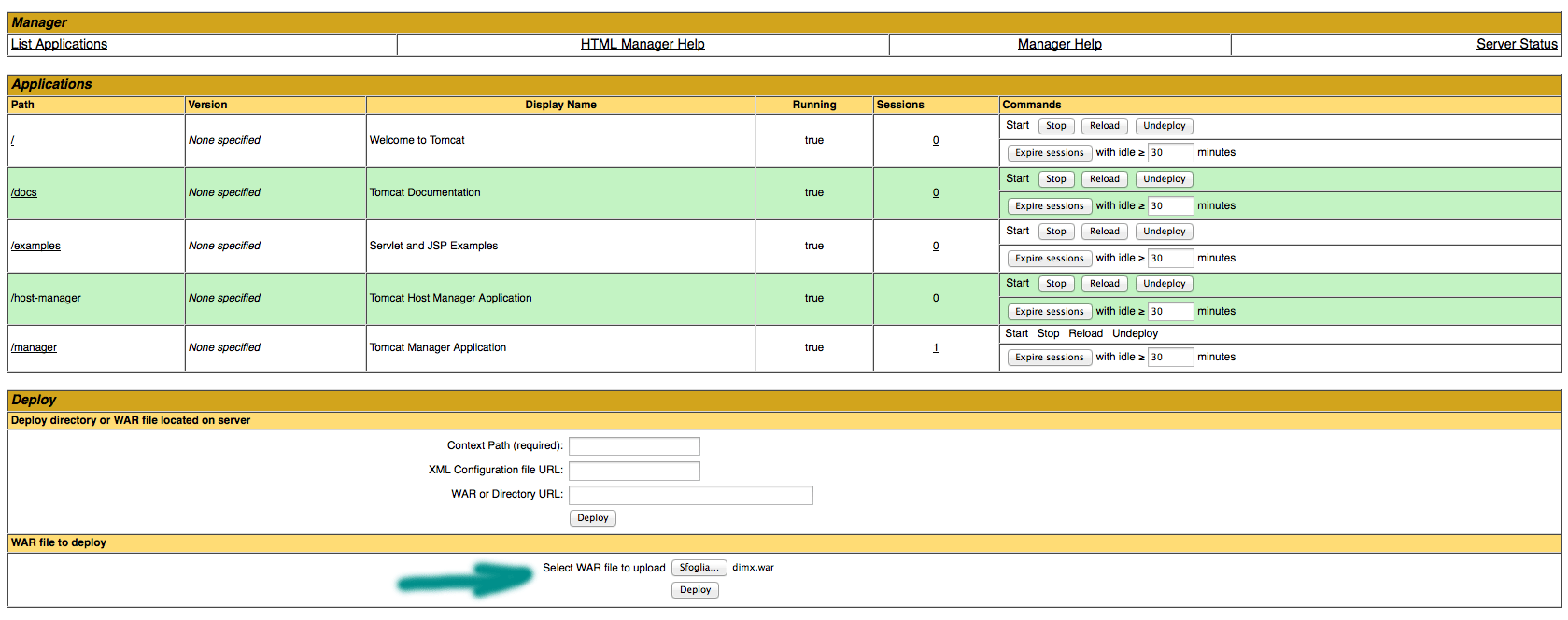Focus the WAR or Directory URL field
The height and width of the screenshot is (620, 1568).
point(691,495)
